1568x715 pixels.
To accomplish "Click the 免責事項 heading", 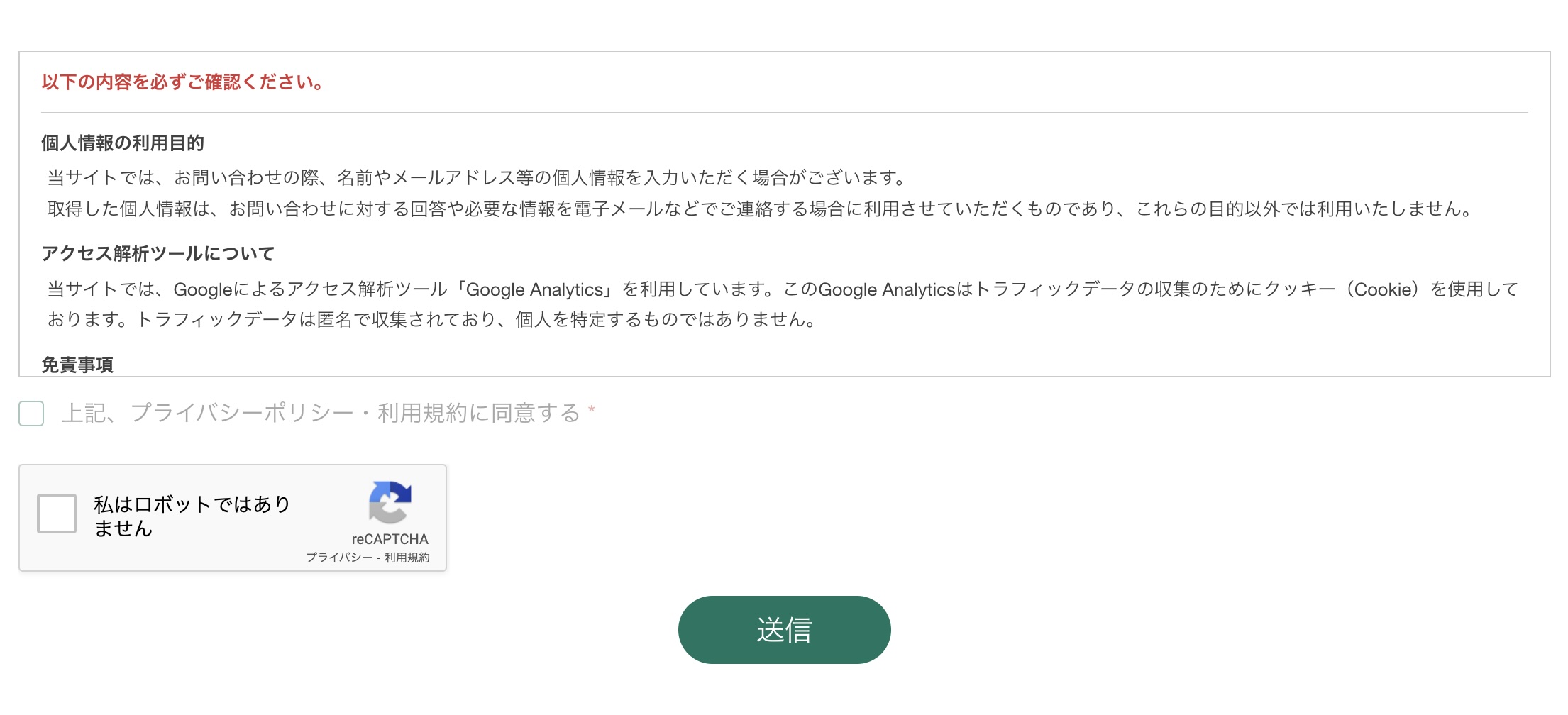I will [77, 365].
